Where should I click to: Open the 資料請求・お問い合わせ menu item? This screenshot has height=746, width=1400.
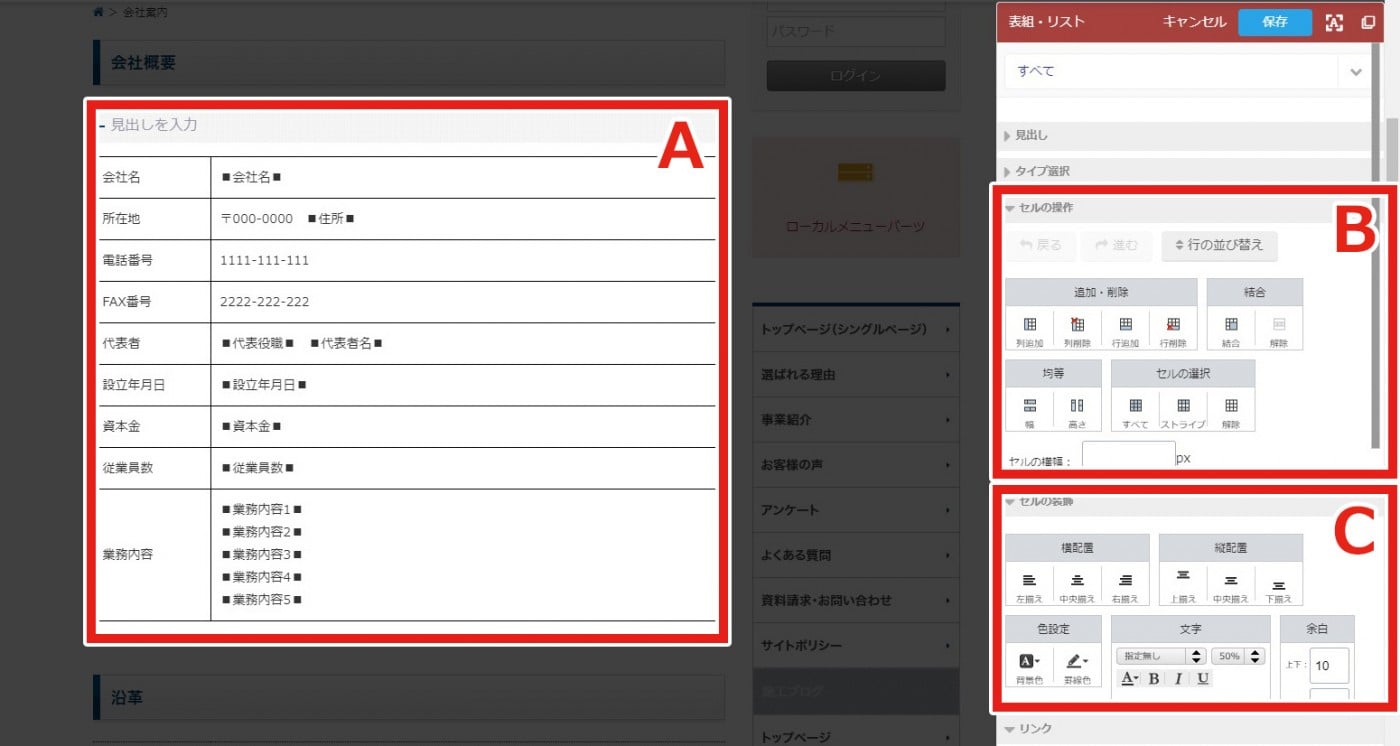point(856,600)
